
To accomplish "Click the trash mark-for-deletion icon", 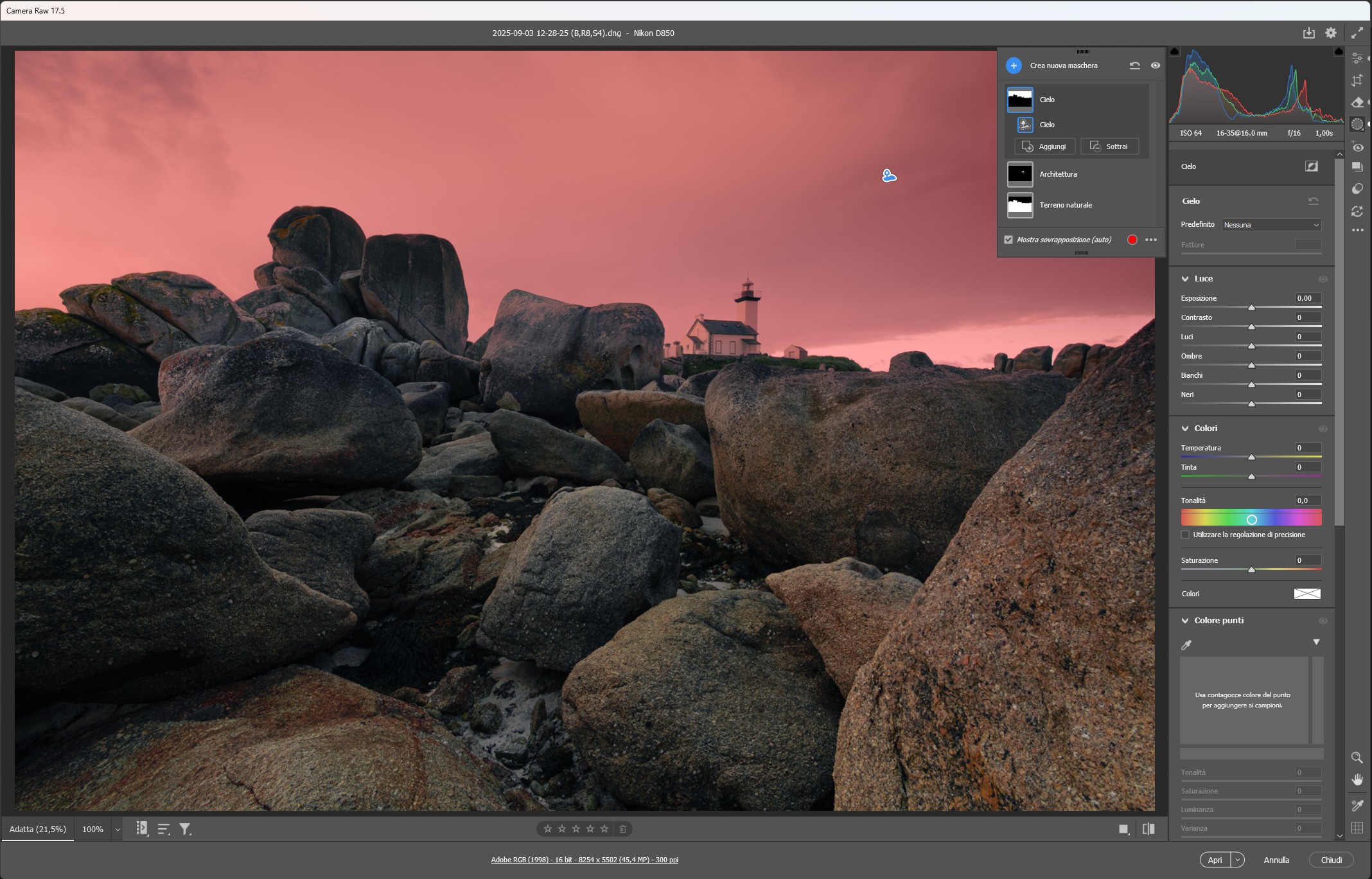I will click(622, 829).
